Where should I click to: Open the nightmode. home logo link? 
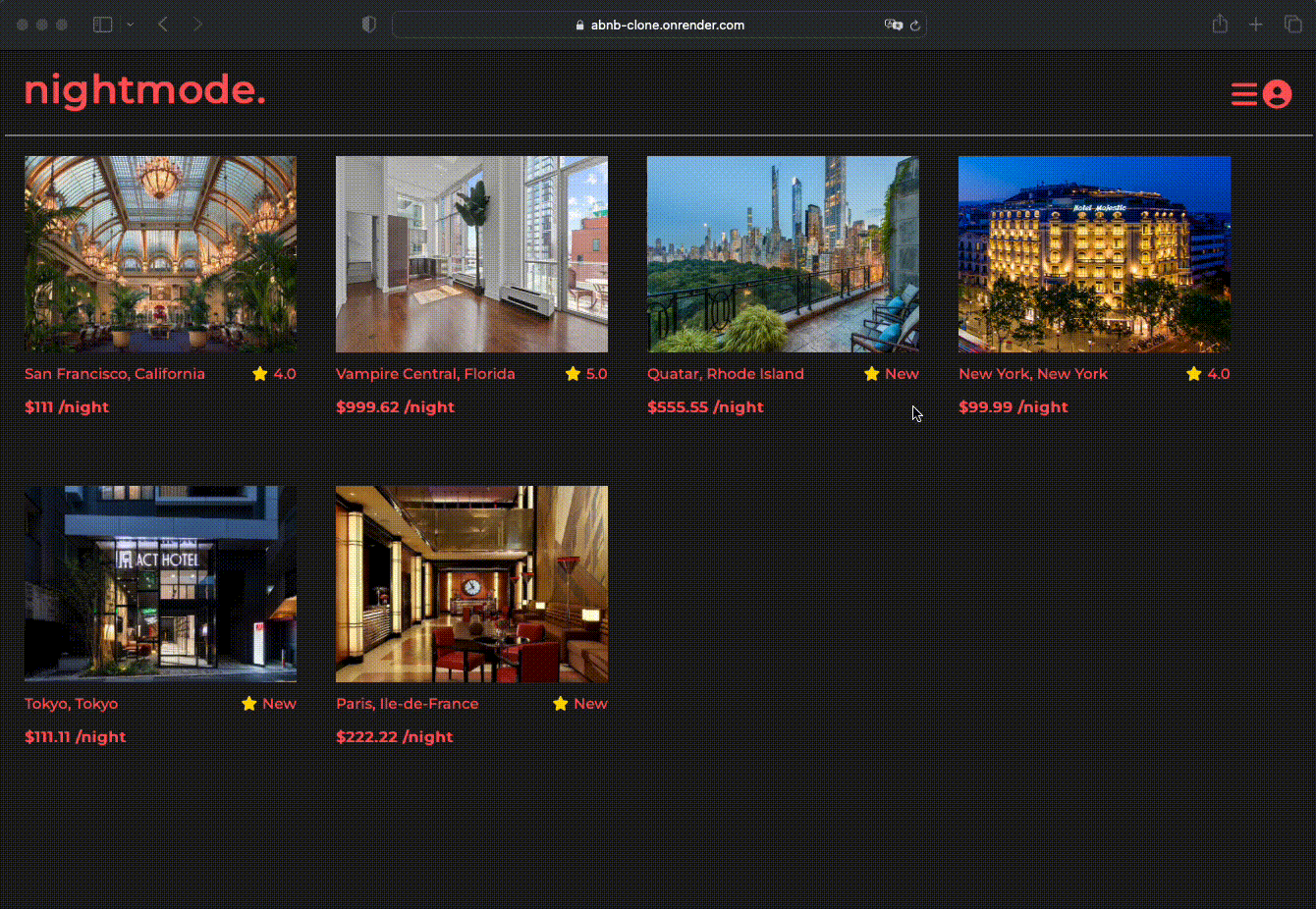pos(144,91)
